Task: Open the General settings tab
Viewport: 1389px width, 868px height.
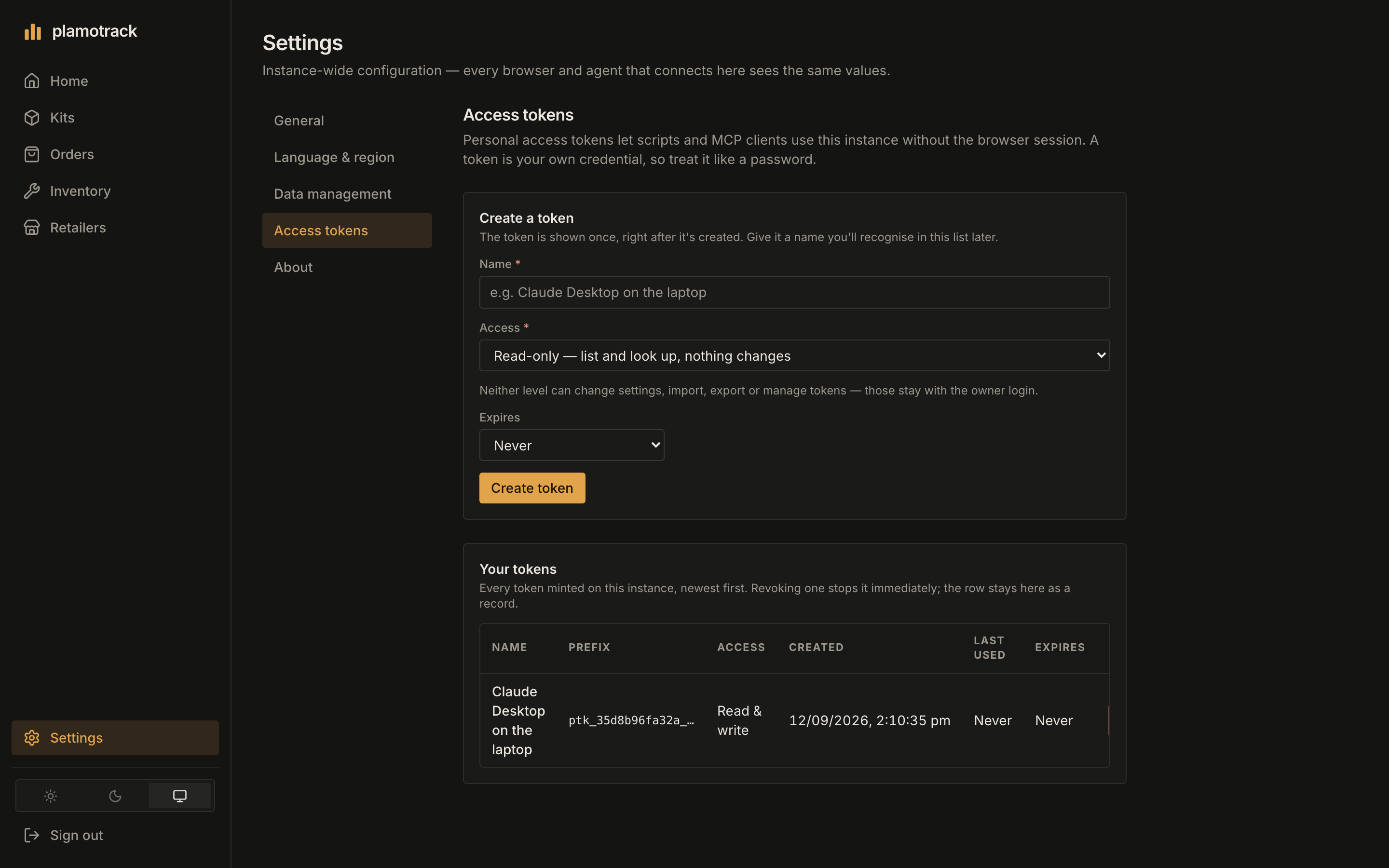Action: [347, 121]
